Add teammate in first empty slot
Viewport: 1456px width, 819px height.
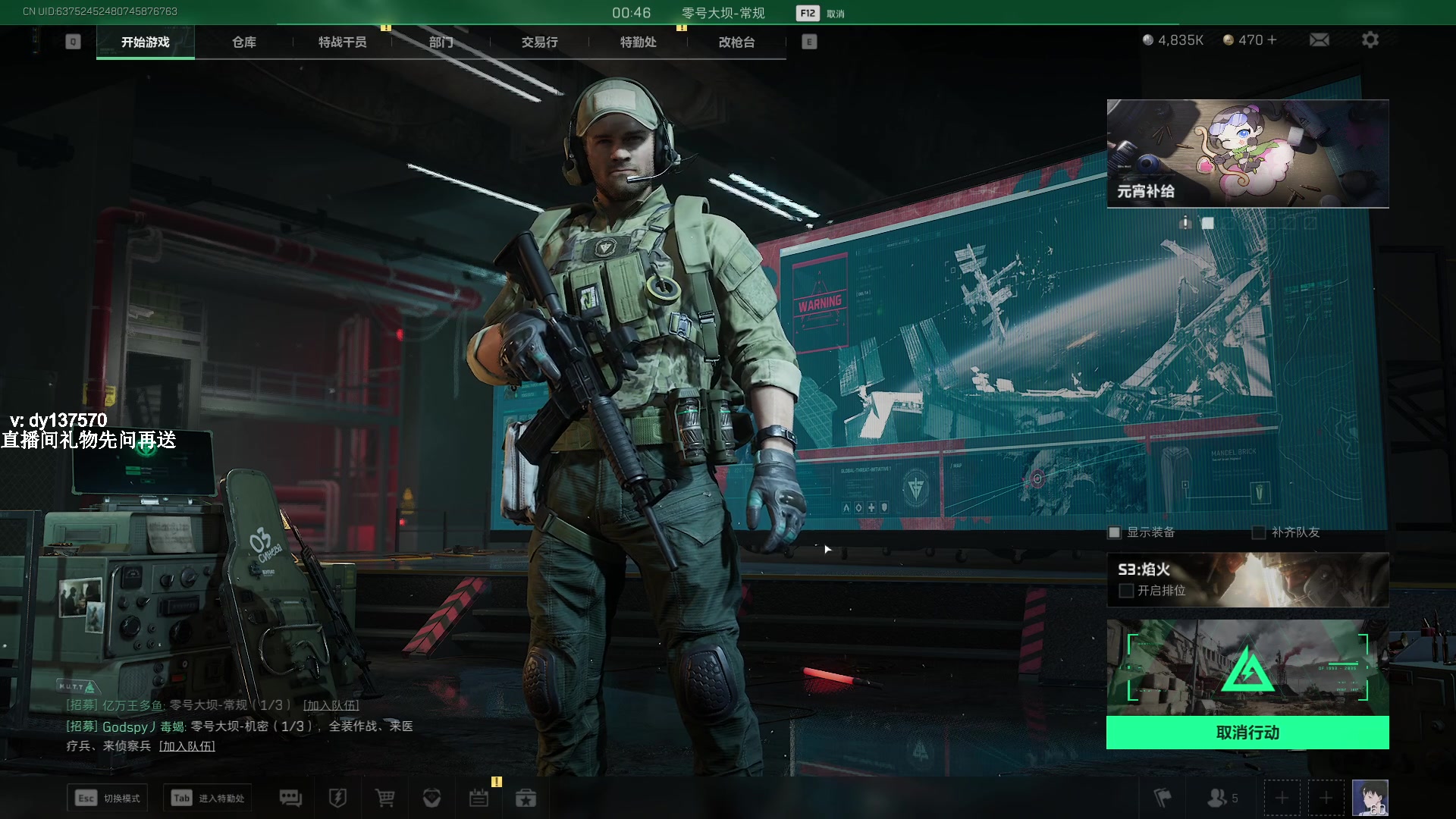coord(1282,798)
